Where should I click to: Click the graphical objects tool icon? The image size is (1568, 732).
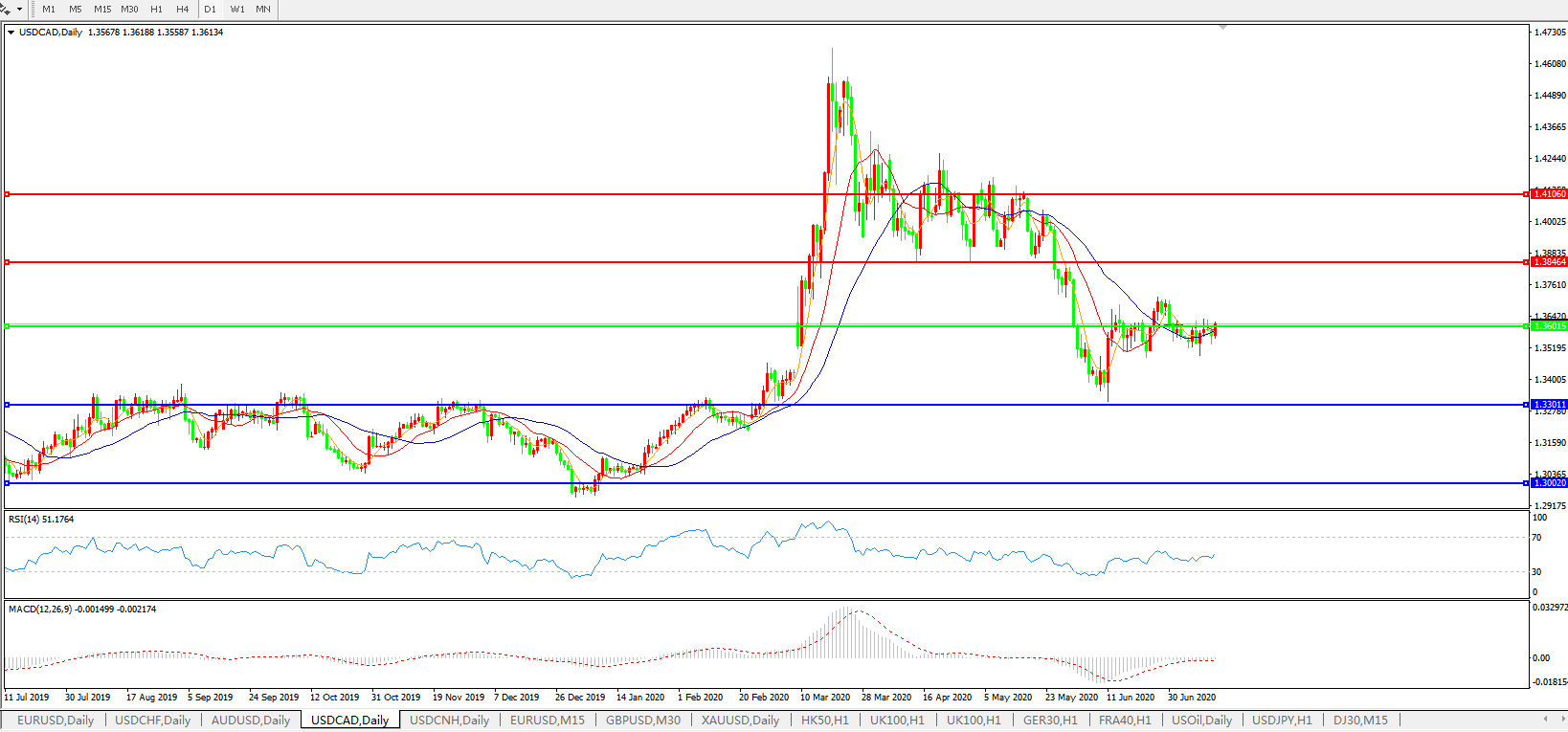6,9
